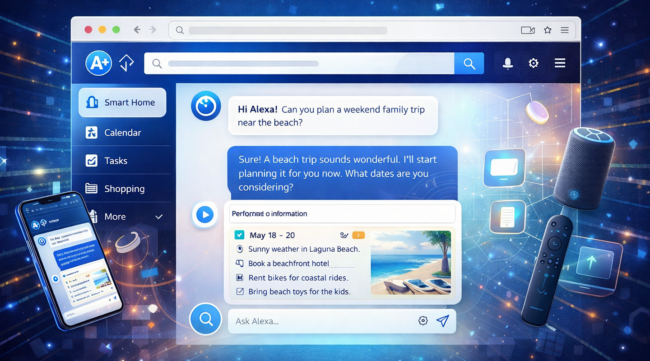Screen dimensions: 650x361
Task: Click the diamond arrow icon beside A+ logo
Action: coord(126,63)
